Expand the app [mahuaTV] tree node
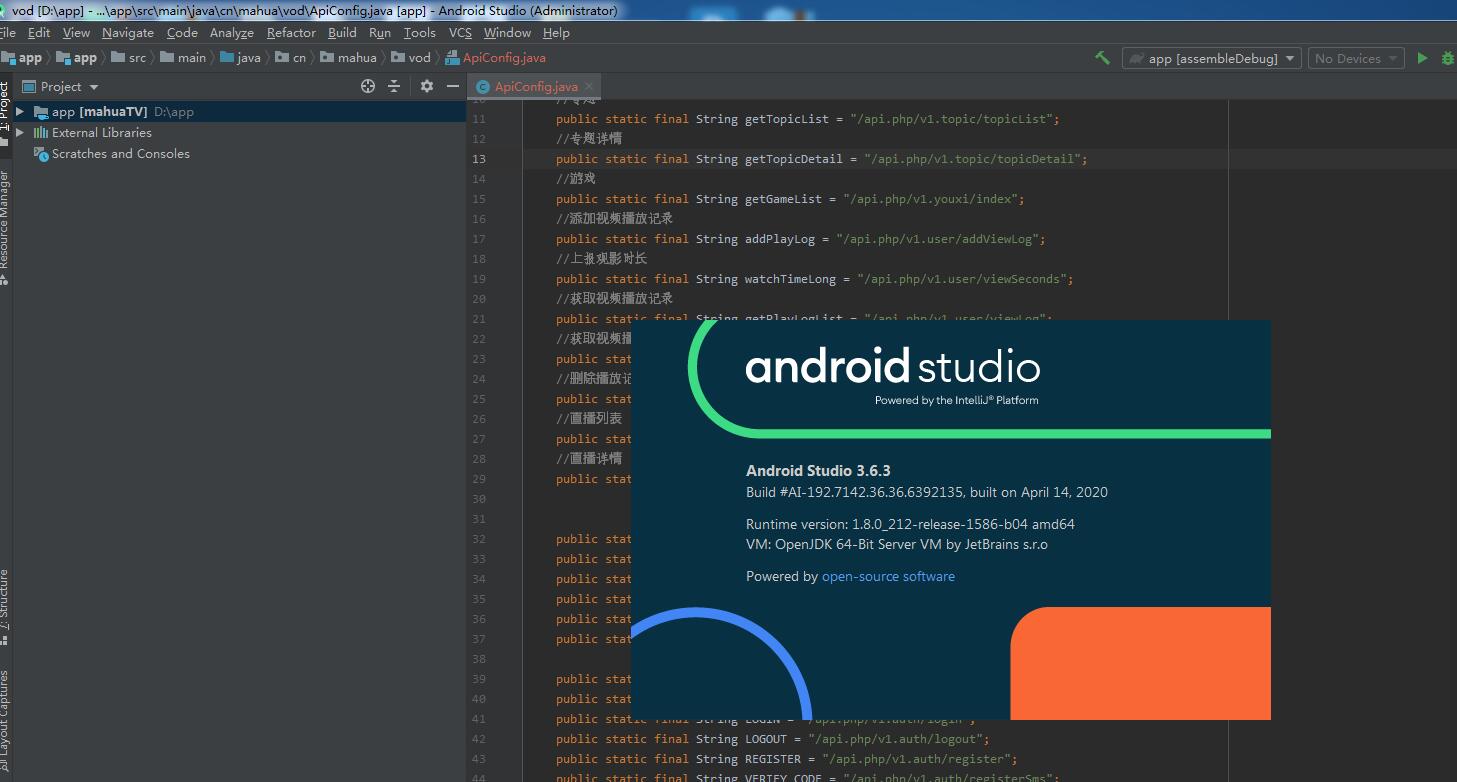1457x782 pixels. [x=20, y=112]
